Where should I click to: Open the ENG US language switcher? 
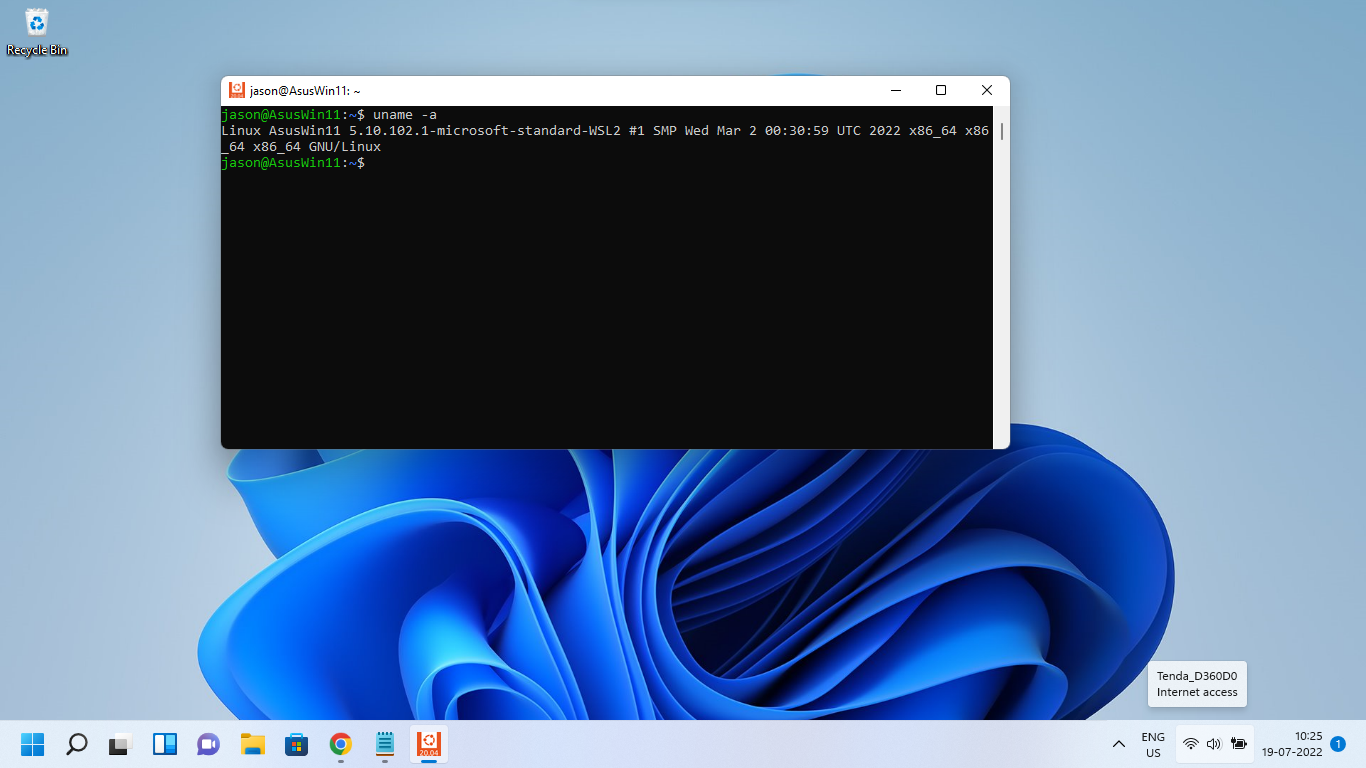tap(1153, 744)
